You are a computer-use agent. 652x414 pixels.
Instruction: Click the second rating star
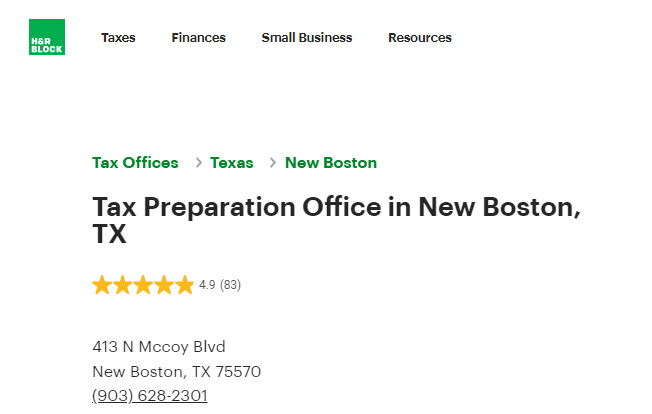123,285
